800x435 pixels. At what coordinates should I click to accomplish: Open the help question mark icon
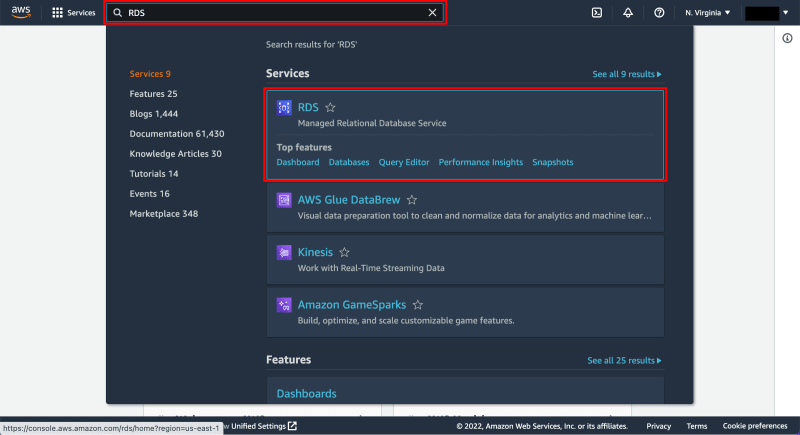pyautogui.click(x=659, y=13)
